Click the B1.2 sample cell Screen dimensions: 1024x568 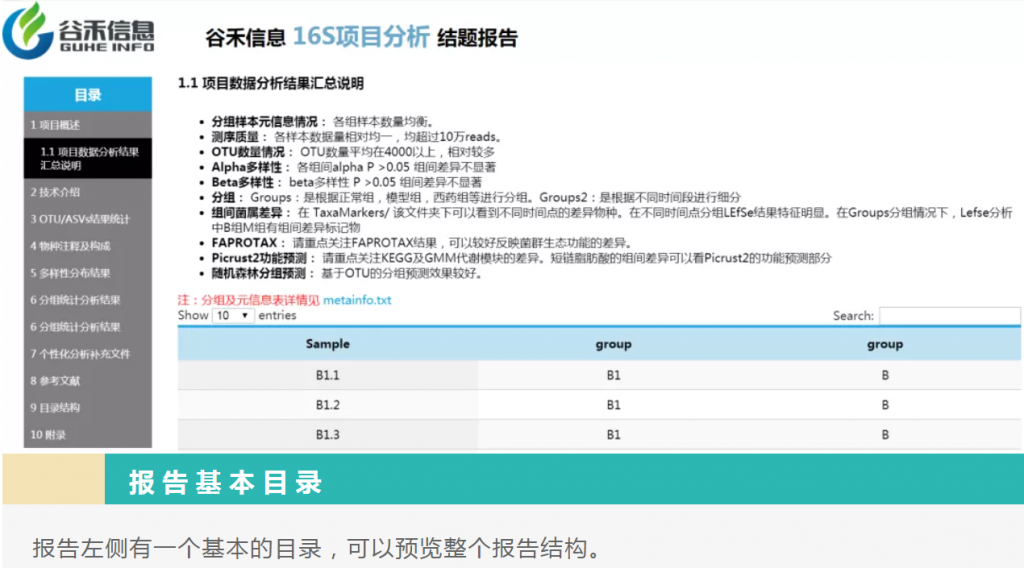coord(328,405)
